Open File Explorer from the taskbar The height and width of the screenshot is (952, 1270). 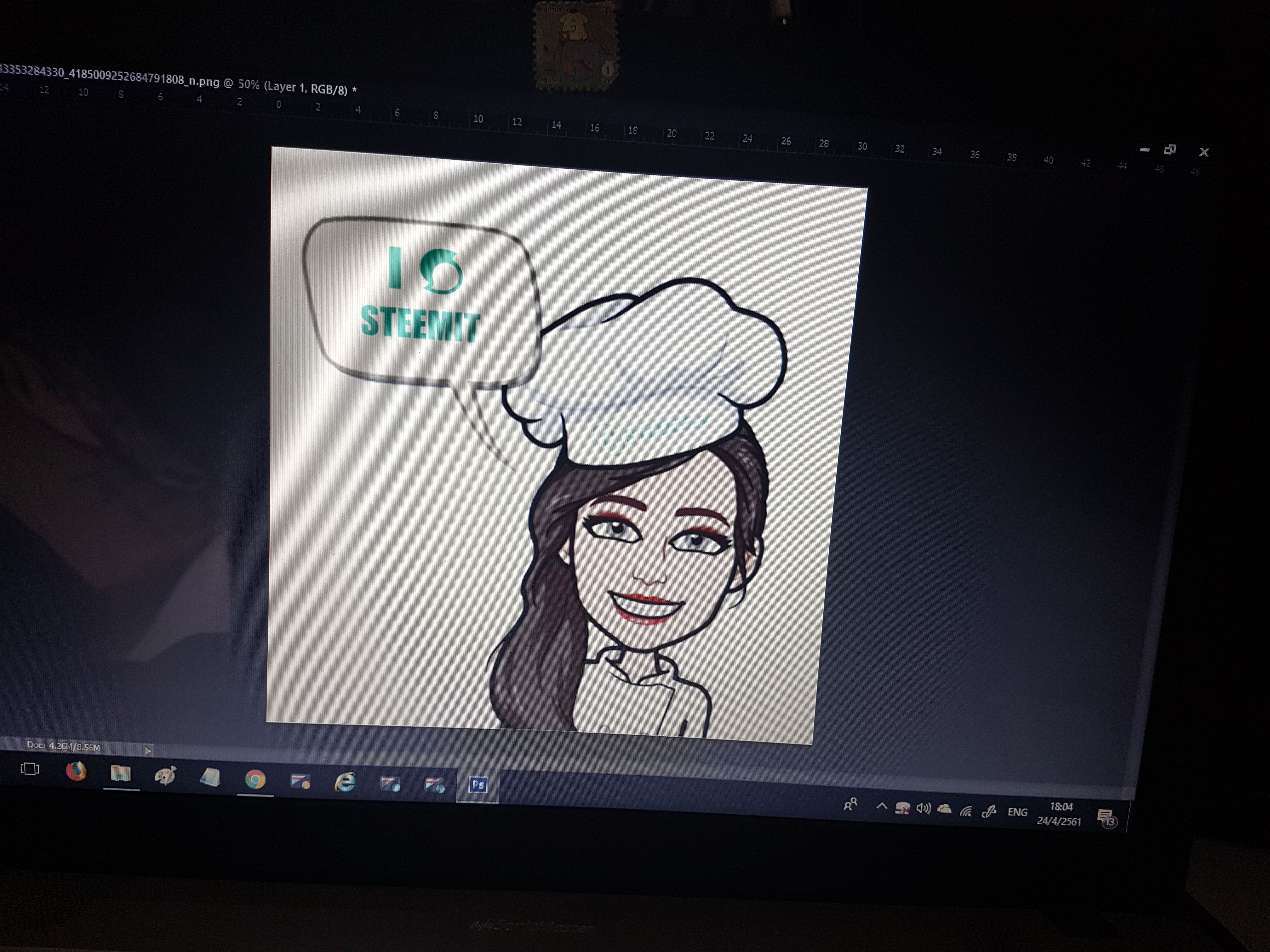pos(121,774)
